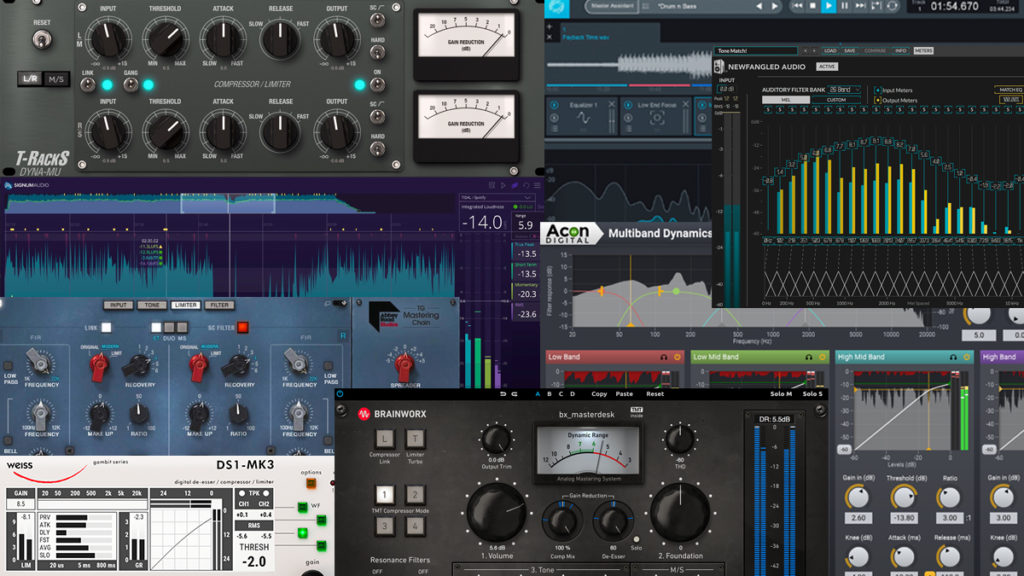This screenshot has height=576, width=1024.
Task: Solo the High Mid Band with headphones icon
Action: click(x=953, y=357)
